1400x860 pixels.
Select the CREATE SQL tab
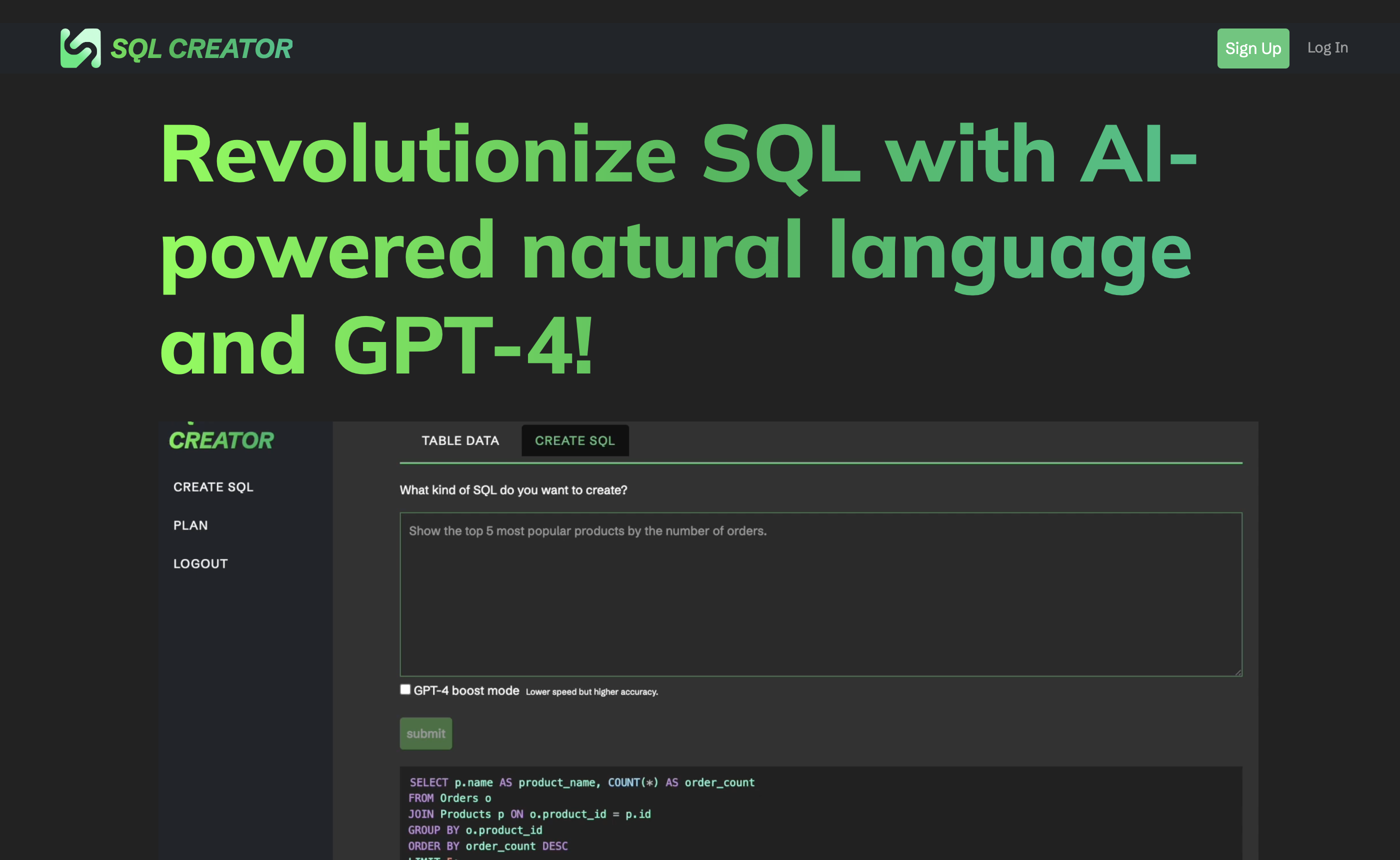(x=574, y=440)
